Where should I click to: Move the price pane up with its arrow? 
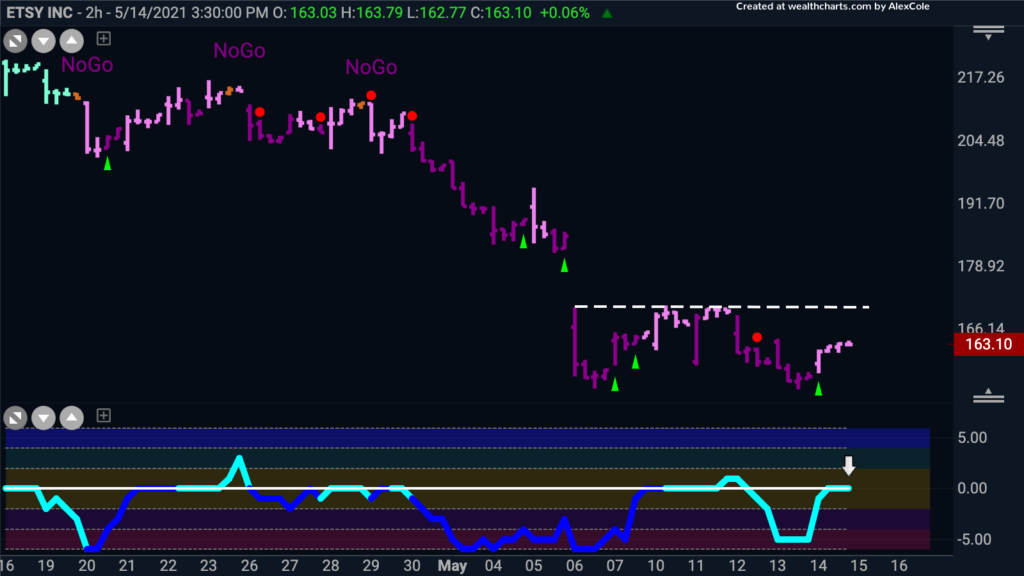tap(73, 41)
